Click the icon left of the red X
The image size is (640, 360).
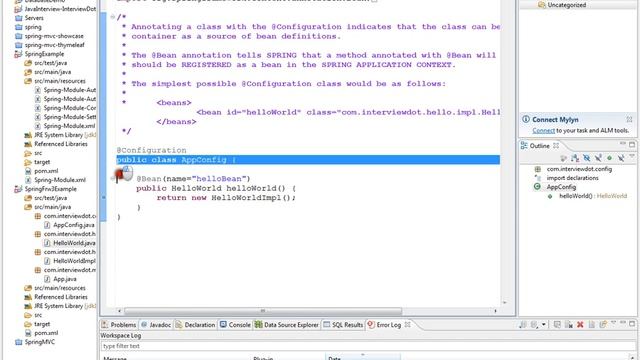[x=569, y=325]
